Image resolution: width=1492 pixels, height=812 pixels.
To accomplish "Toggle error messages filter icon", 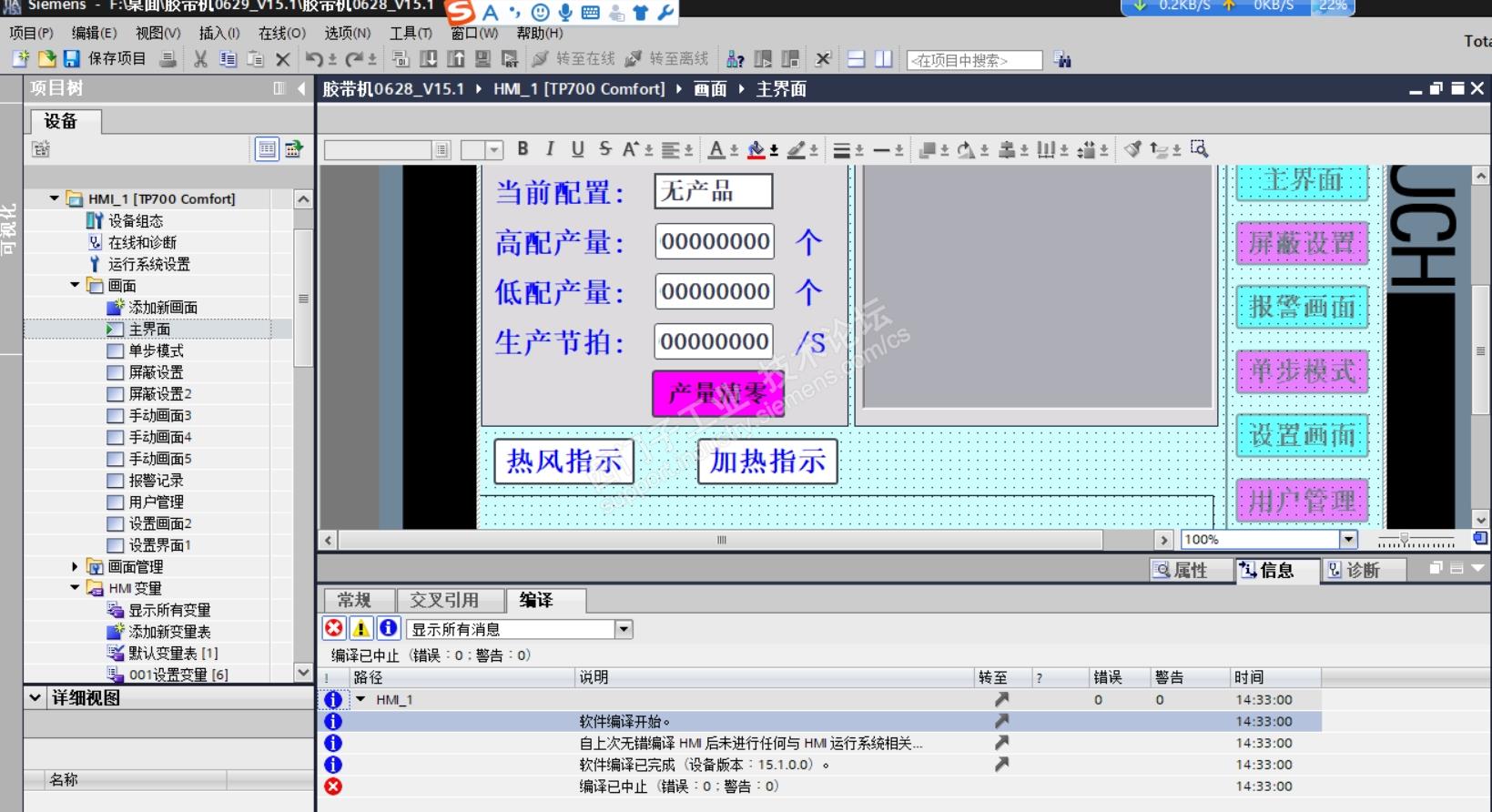I will pyautogui.click(x=334, y=628).
